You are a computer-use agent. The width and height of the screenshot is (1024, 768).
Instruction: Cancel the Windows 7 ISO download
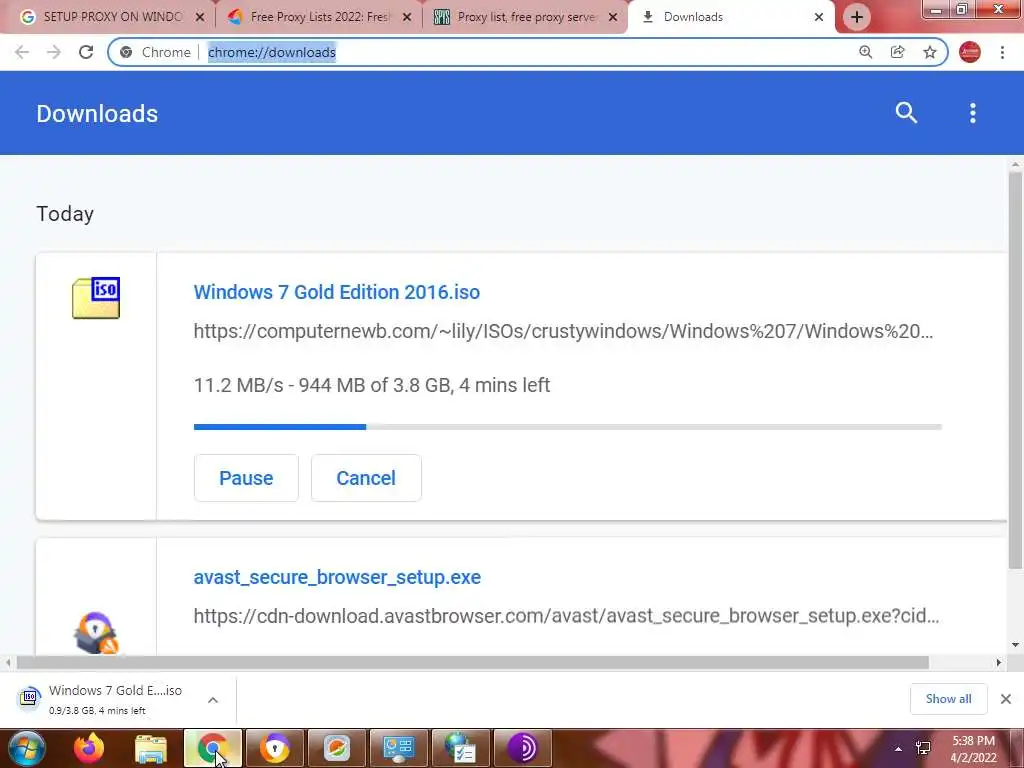pos(366,478)
